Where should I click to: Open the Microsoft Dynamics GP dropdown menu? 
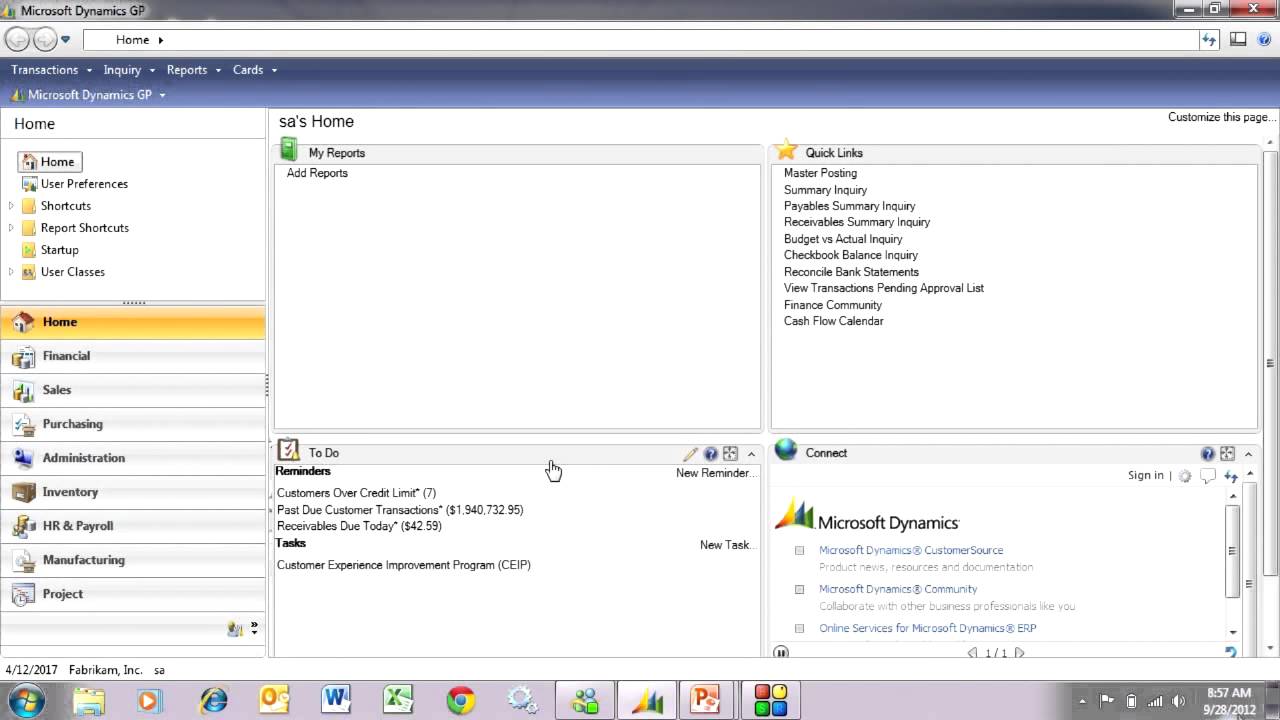[x=88, y=95]
